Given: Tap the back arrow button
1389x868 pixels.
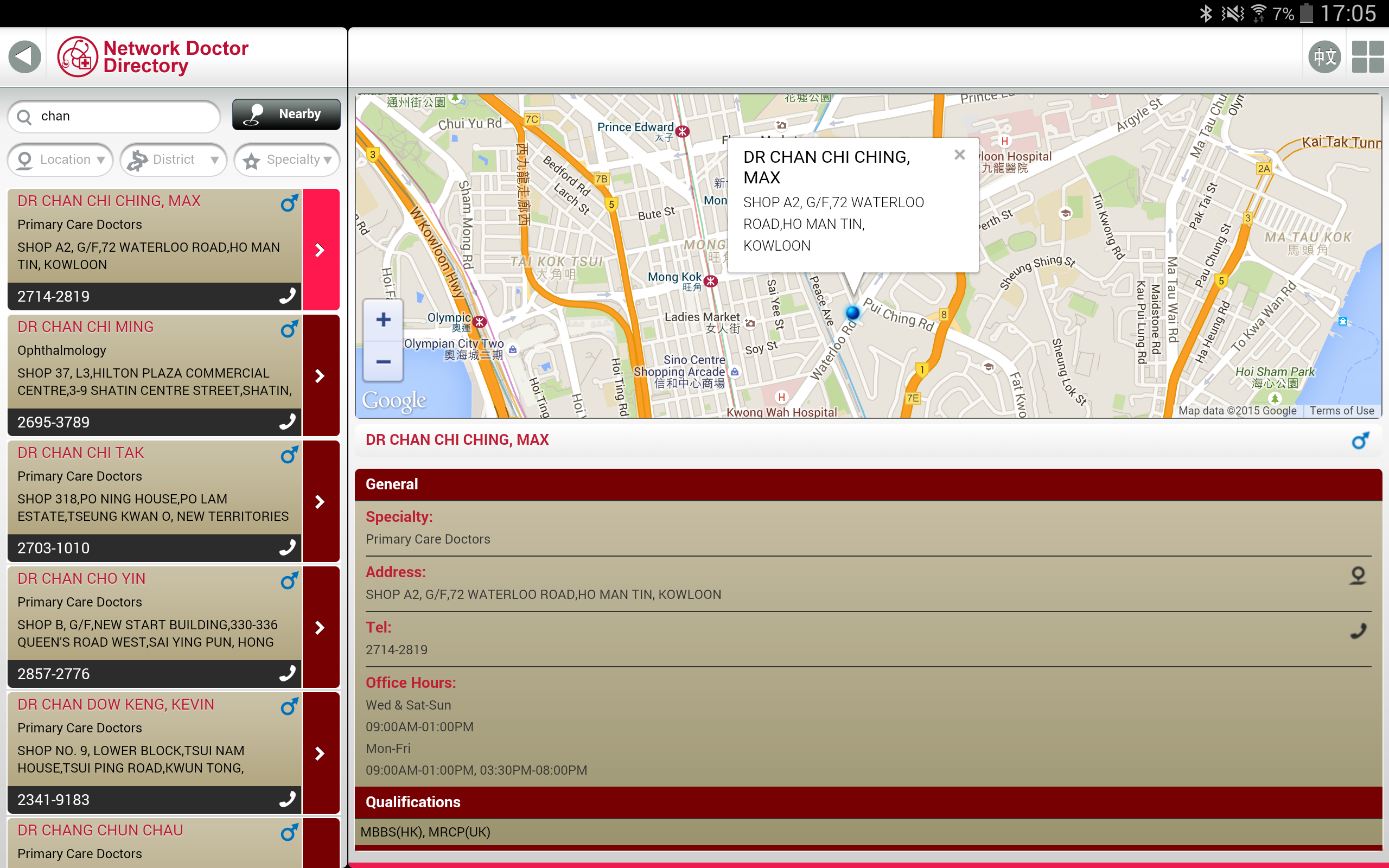Looking at the screenshot, I should coord(24,57).
